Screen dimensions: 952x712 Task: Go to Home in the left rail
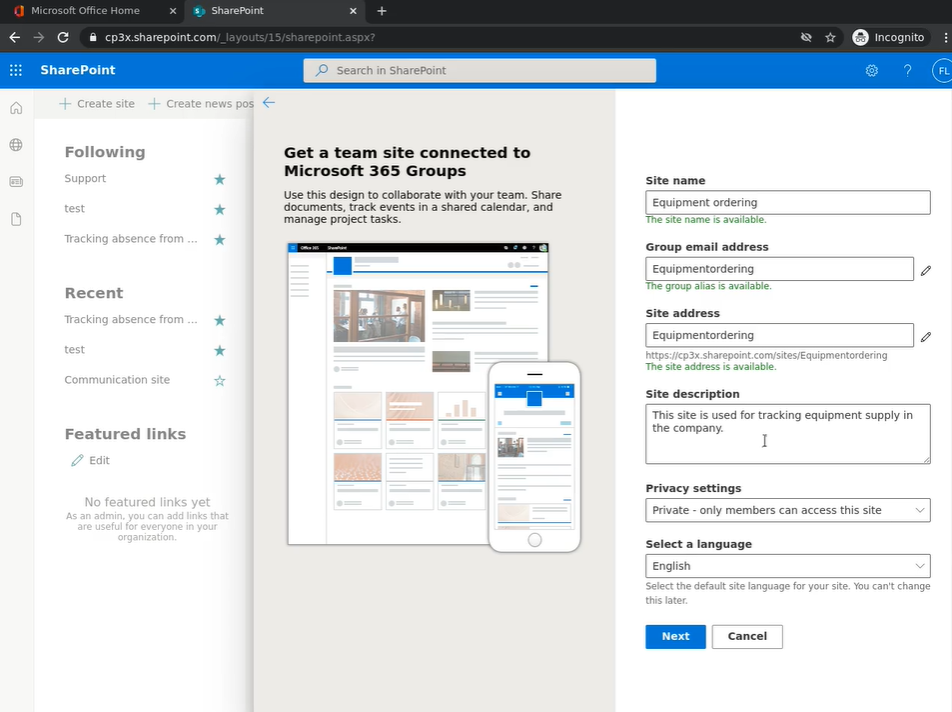pos(16,108)
